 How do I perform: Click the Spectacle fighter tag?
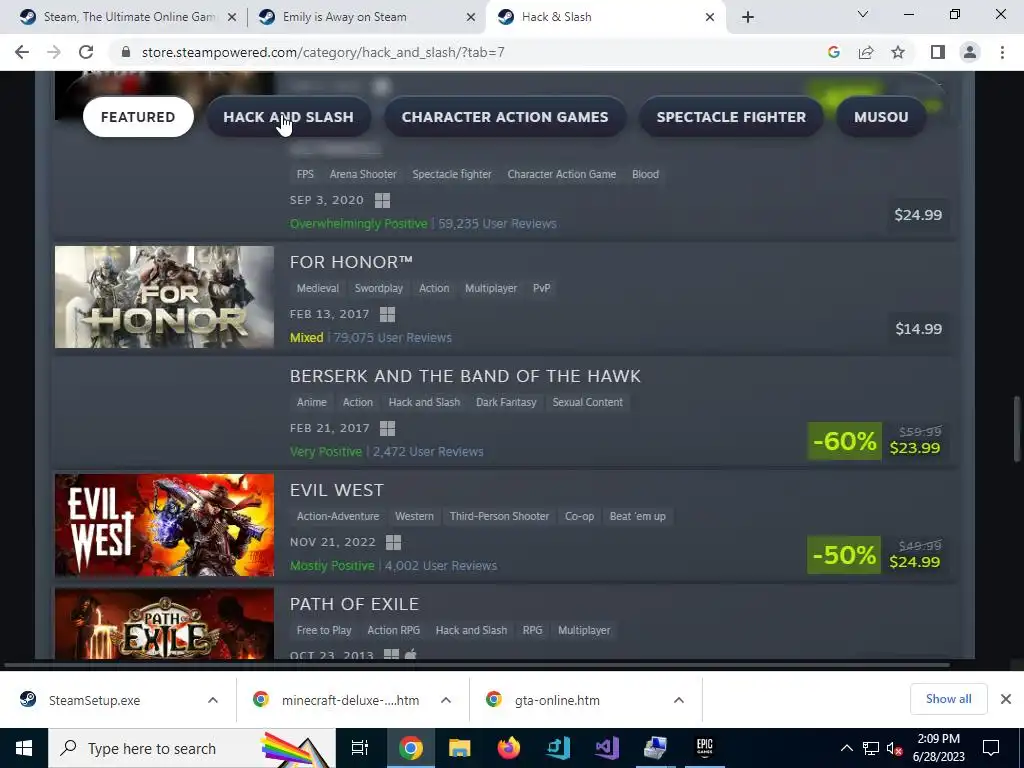451,174
